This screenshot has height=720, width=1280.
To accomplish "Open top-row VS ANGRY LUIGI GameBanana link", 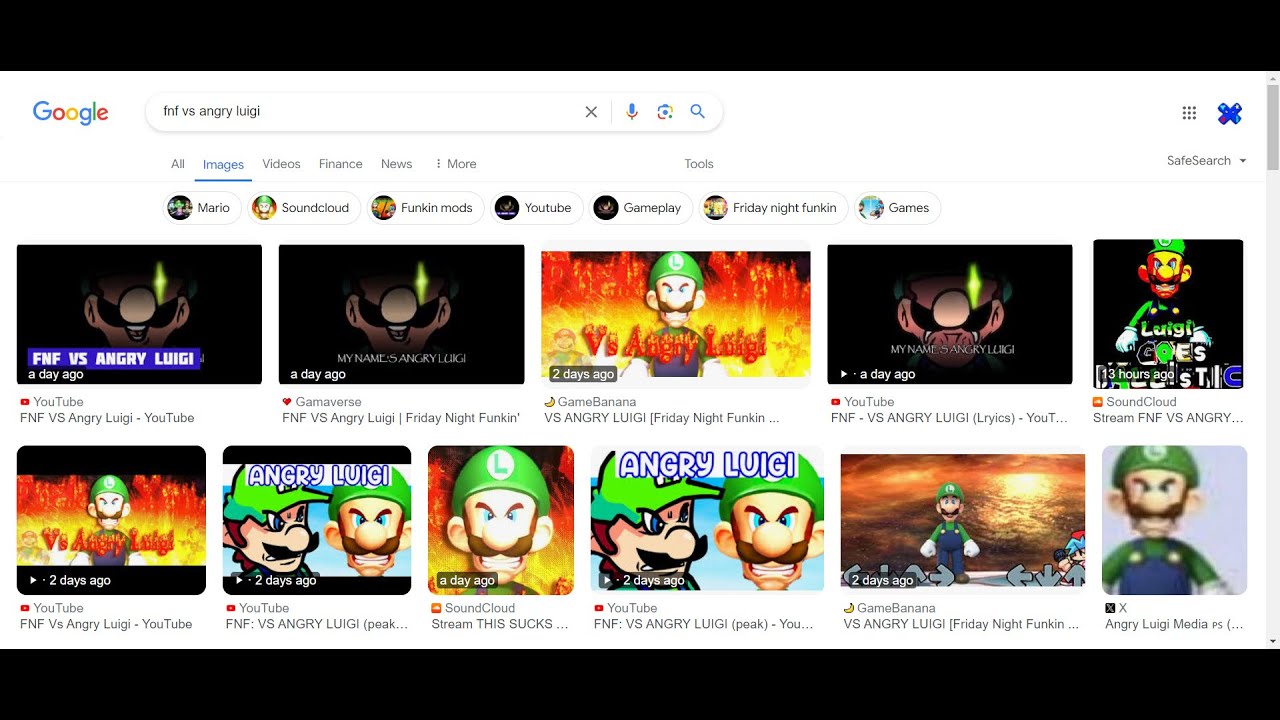I will tap(662, 418).
